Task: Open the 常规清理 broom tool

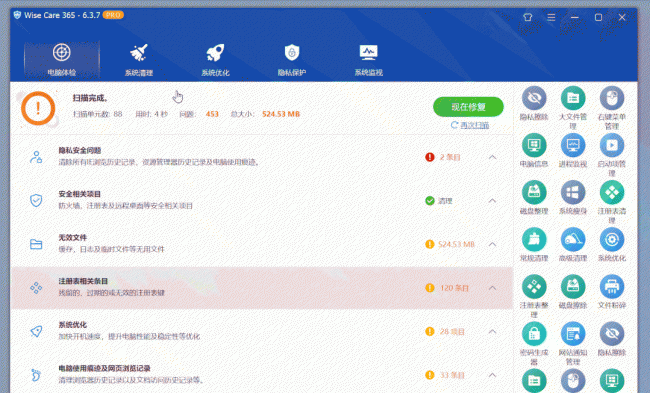Action: coord(534,245)
